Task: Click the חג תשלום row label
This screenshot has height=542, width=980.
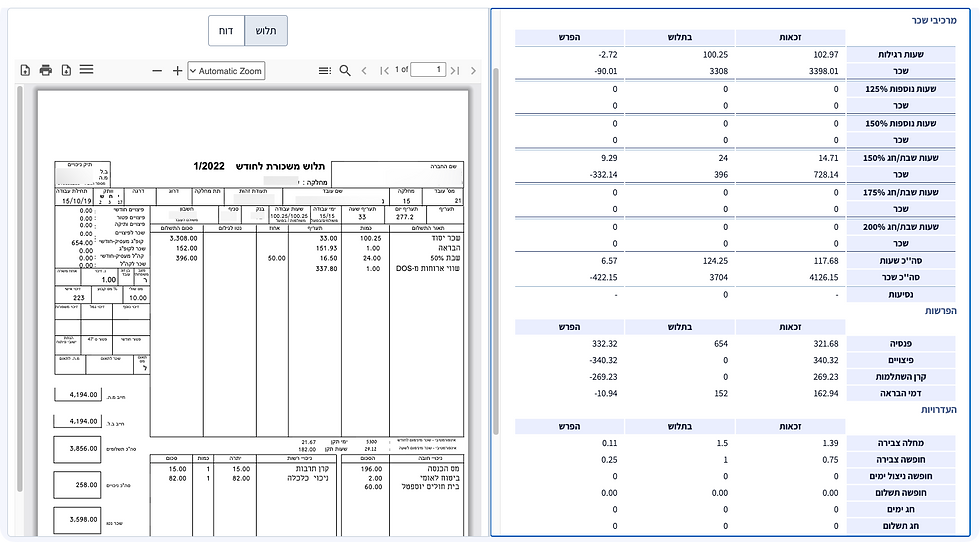Action: click(901, 526)
